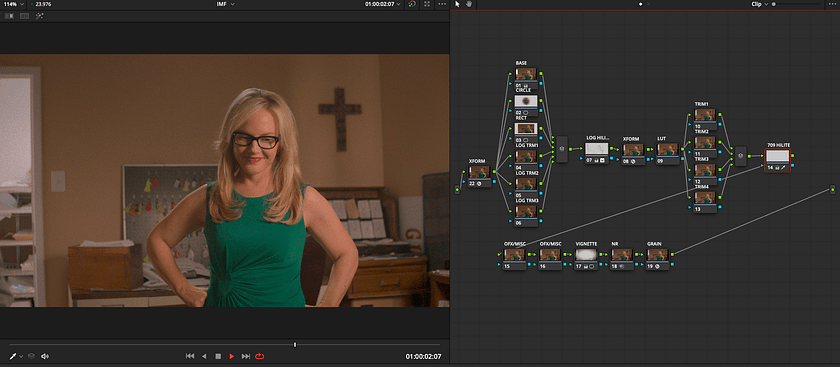Viewport: 840px width, 367px height.
Task: Expand eyedropper tool options chevron
Action: coord(21,357)
